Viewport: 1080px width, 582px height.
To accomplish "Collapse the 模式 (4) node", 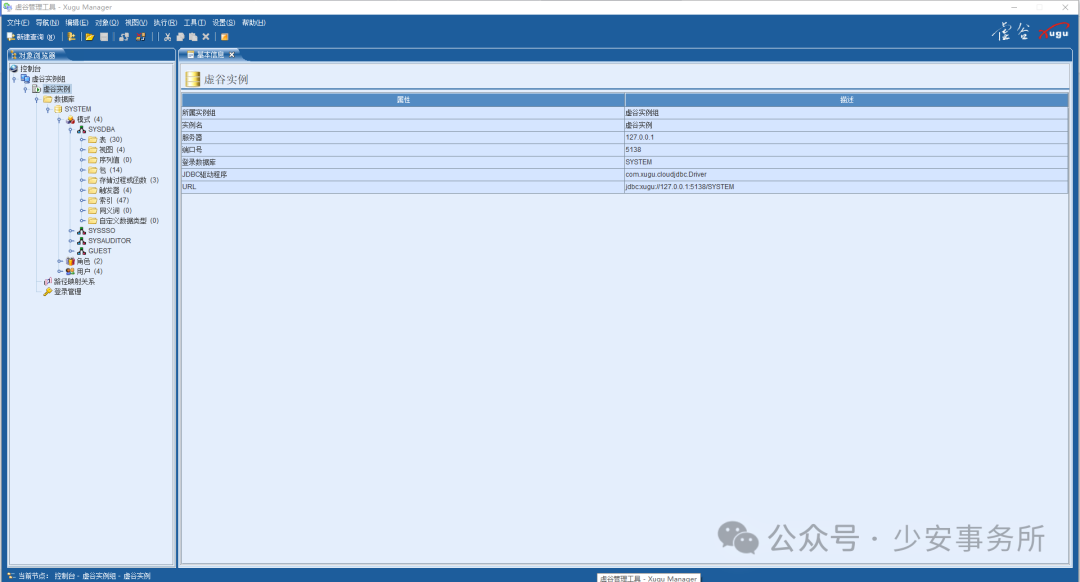I will point(59,120).
